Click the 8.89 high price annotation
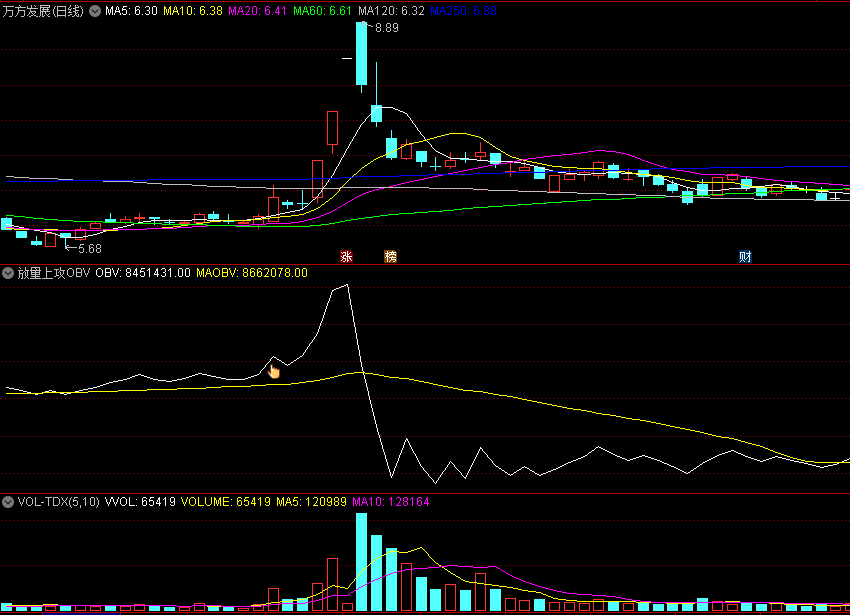 [387, 28]
